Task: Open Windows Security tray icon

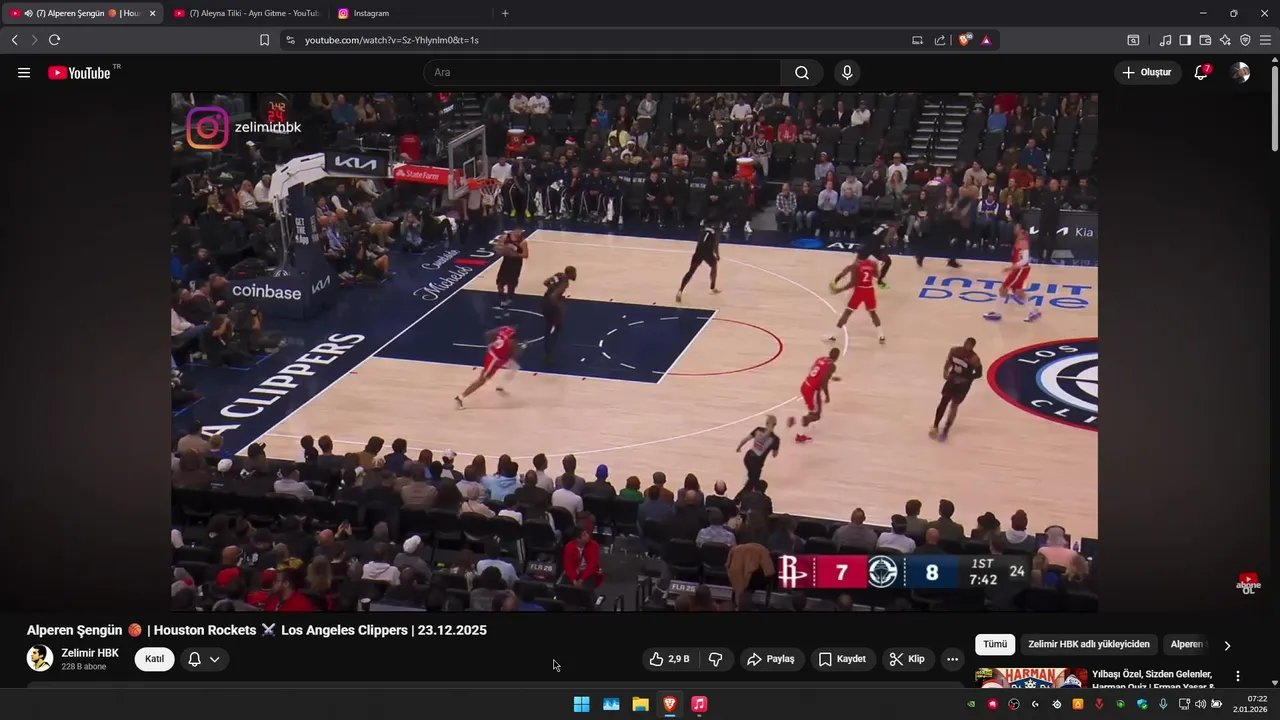Action: pyautogui.click(x=1142, y=704)
